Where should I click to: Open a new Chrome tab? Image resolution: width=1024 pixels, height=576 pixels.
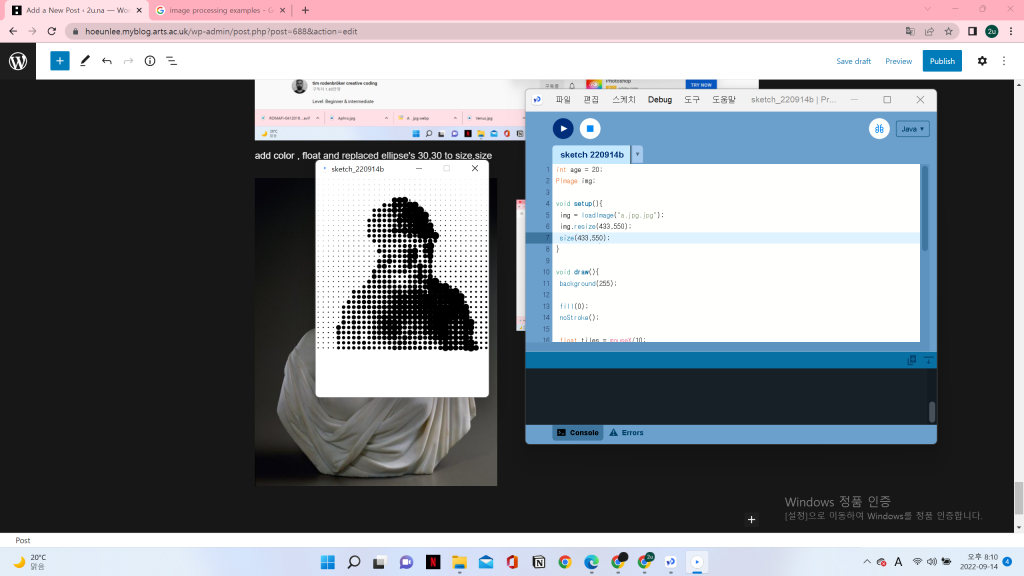[305, 10]
